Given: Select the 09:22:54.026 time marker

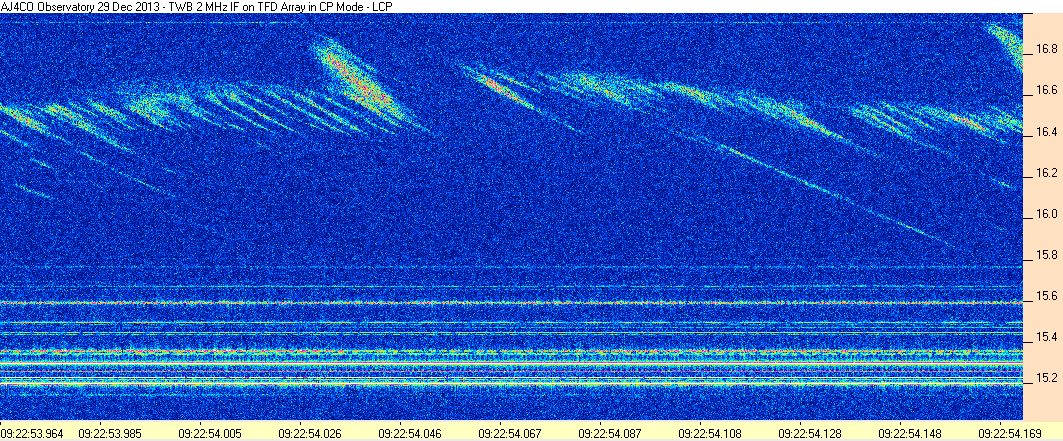Looking at the screenshot, I should tap(310, 431).
